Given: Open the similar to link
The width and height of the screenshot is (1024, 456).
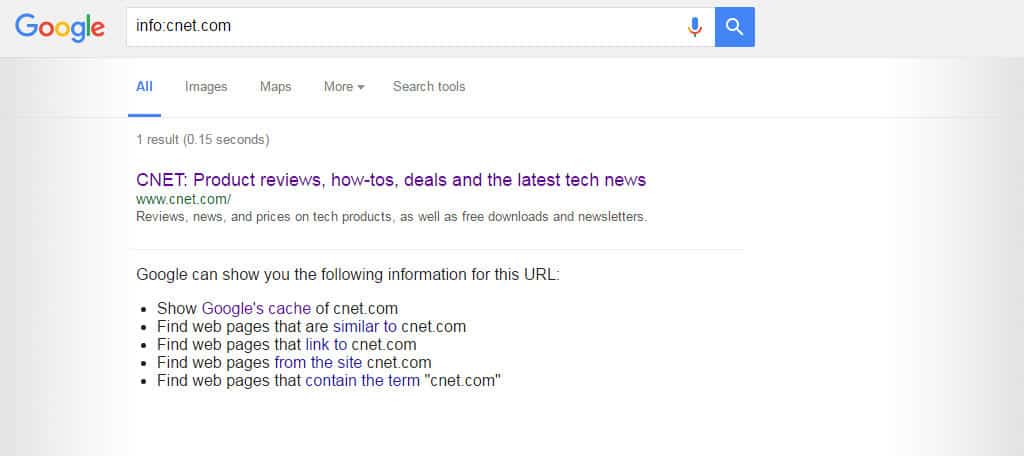Looking at the screenshot, I should [x=364, y=327].
